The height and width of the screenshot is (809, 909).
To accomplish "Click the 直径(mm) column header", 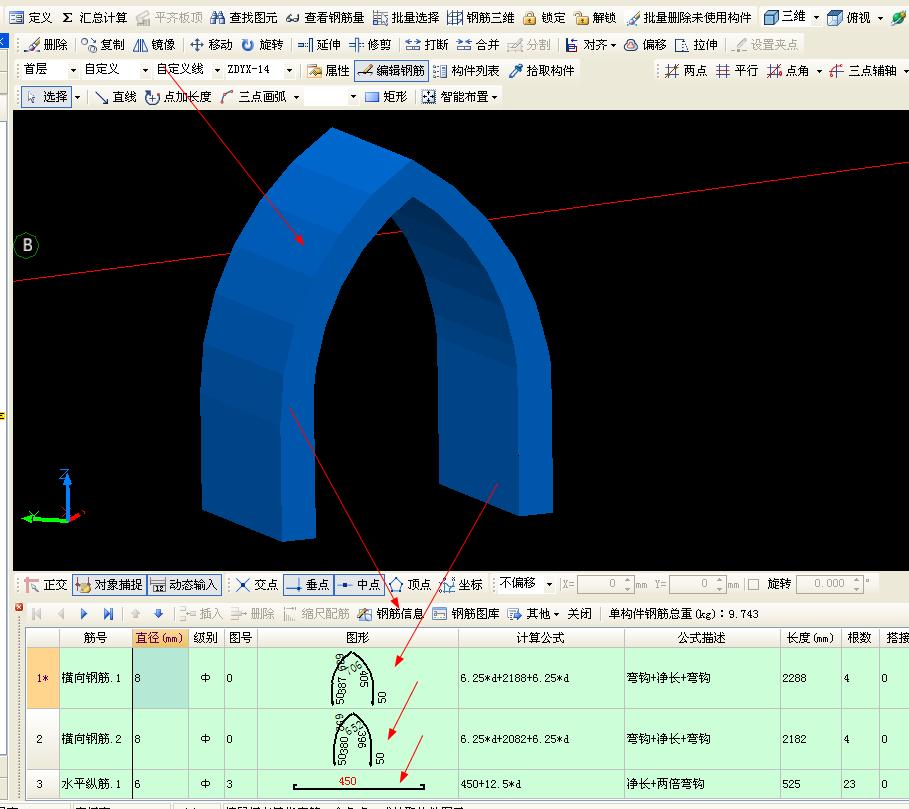I will (159, 637).
